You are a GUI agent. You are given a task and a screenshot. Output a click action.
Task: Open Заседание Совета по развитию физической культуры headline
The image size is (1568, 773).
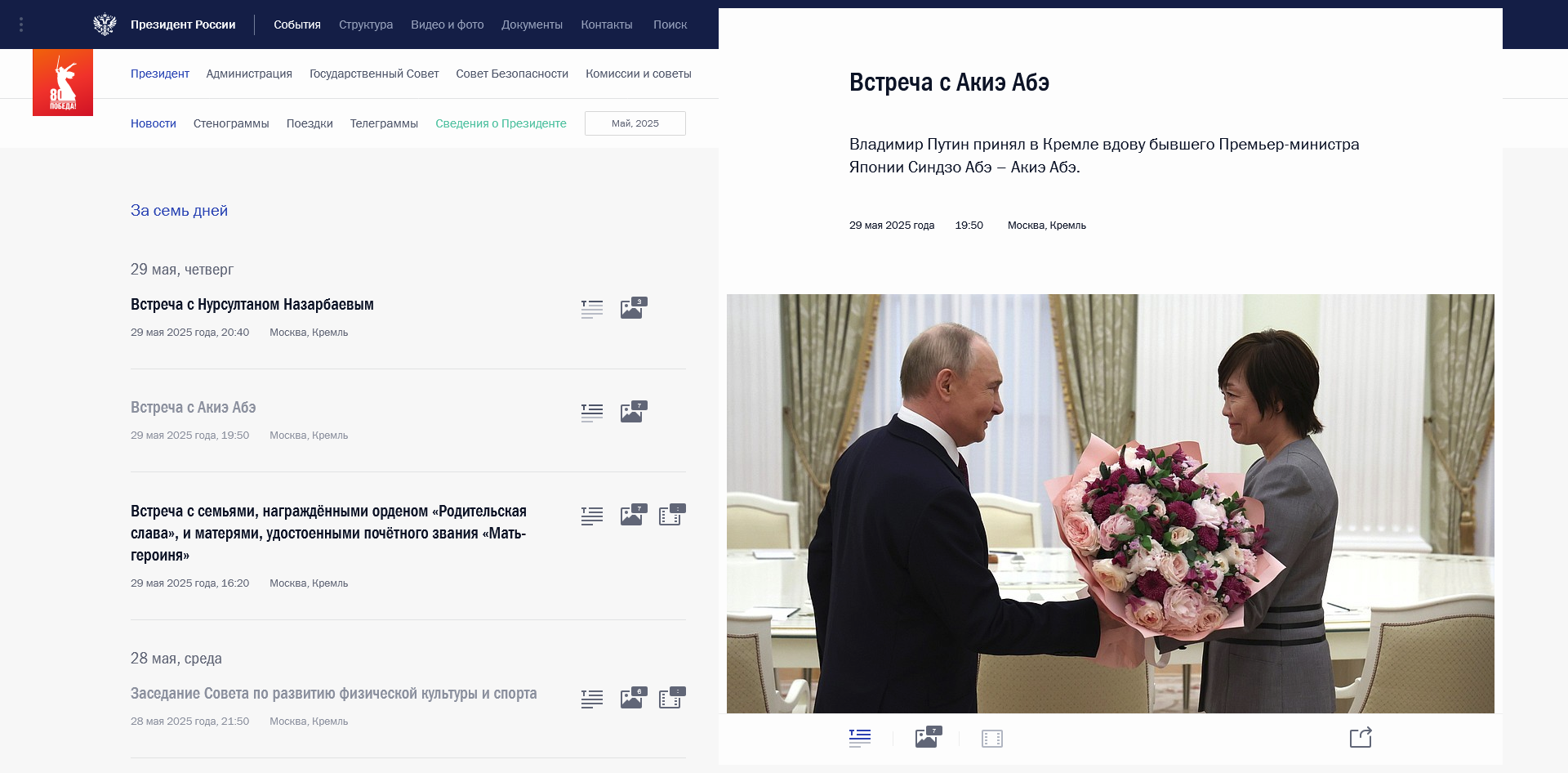[x=334, y=694]
